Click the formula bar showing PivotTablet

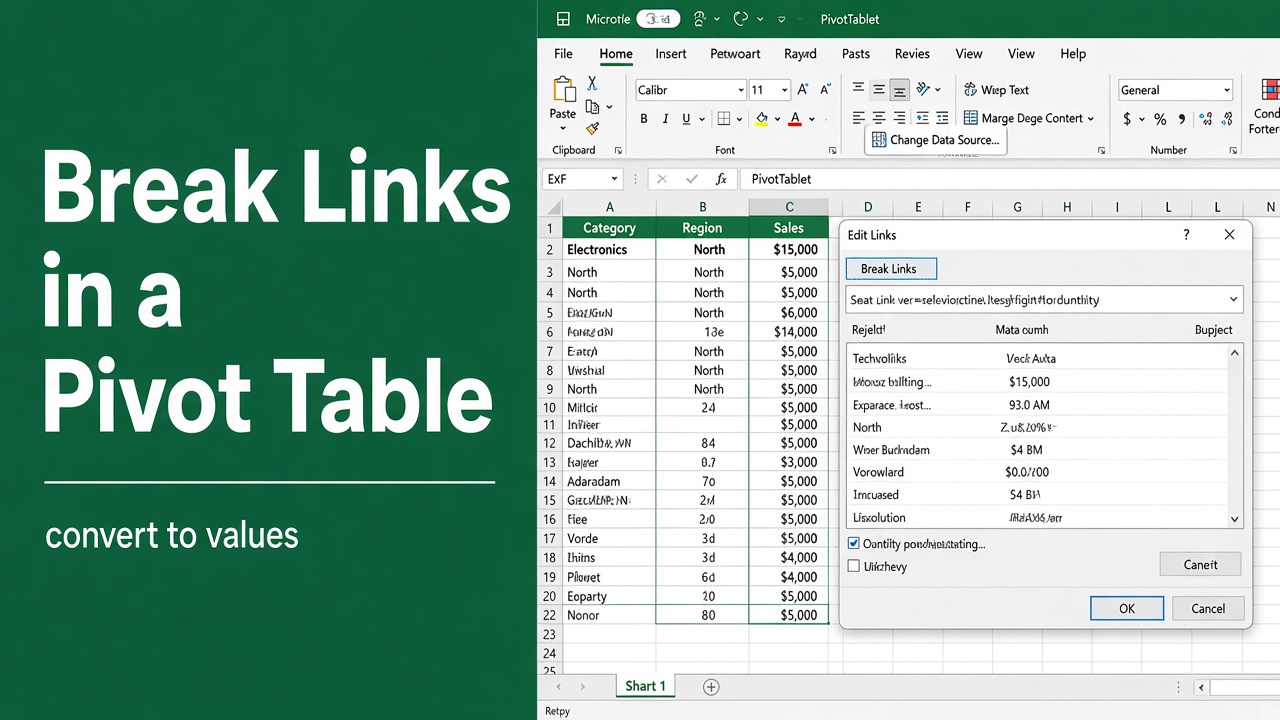[1008, 179]
